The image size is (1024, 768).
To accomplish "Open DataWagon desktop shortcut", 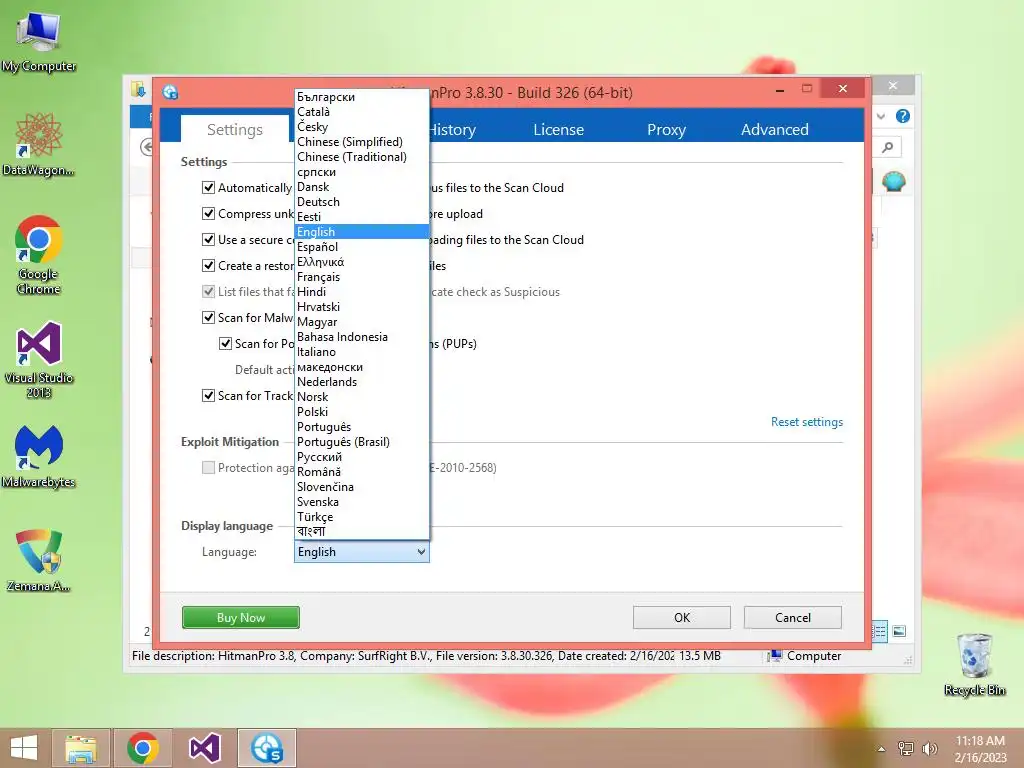I will pyautogui.click(x=39, y=144).
